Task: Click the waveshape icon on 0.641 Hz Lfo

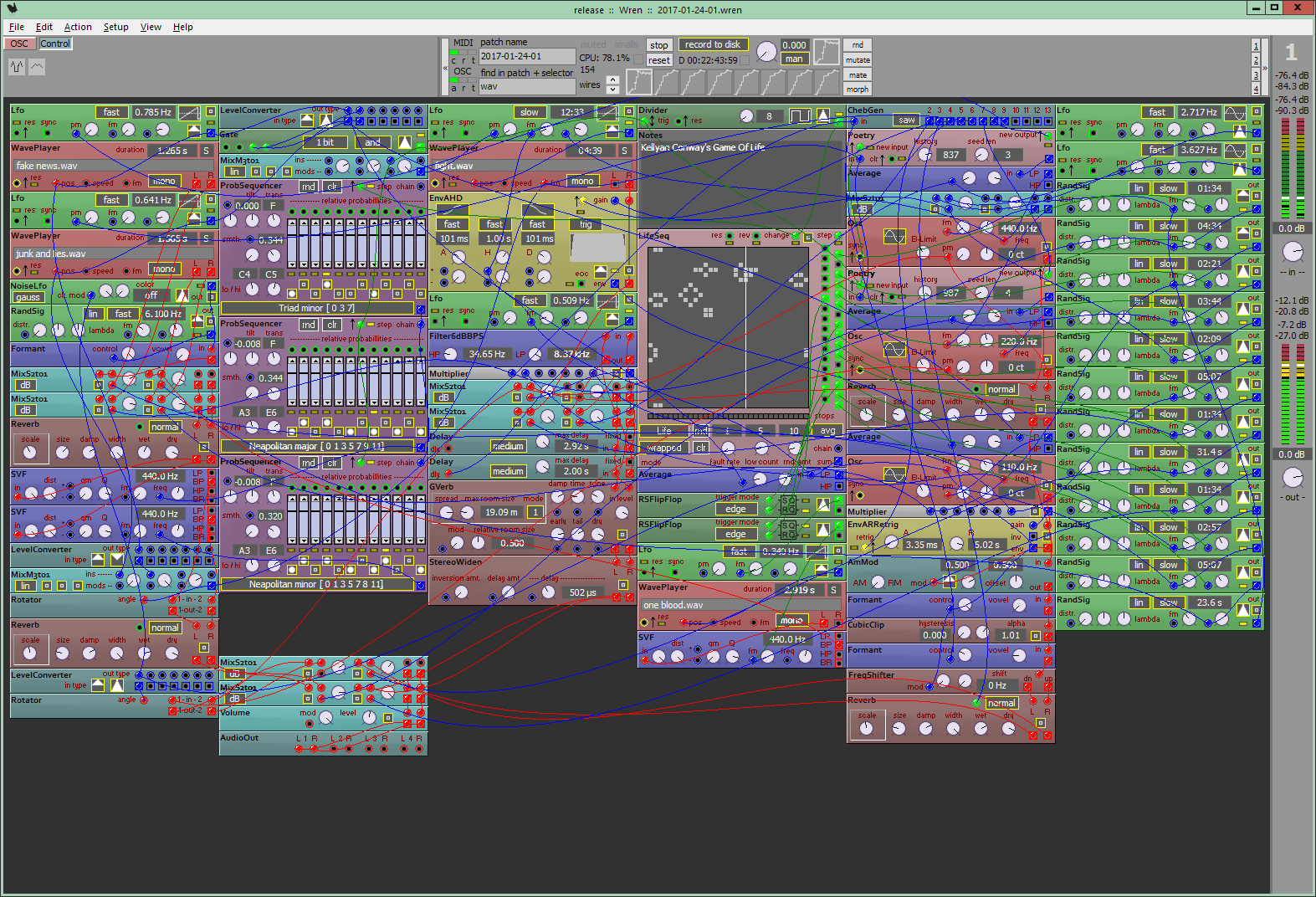Action: 189,200
